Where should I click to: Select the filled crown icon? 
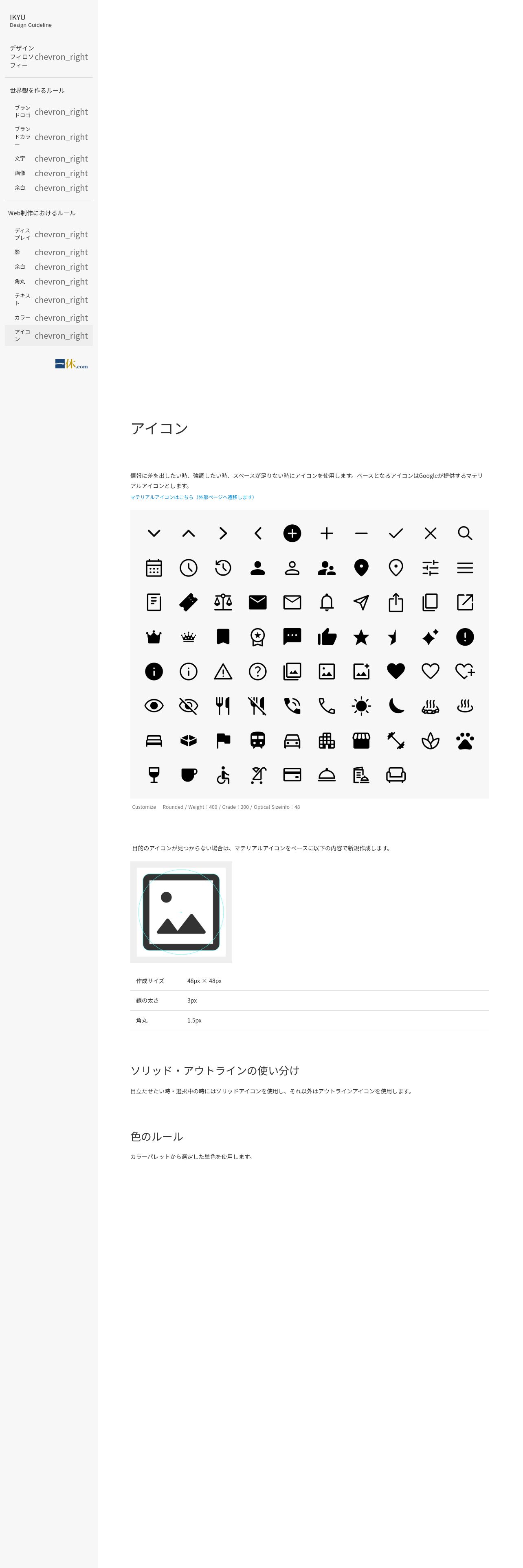154,637
